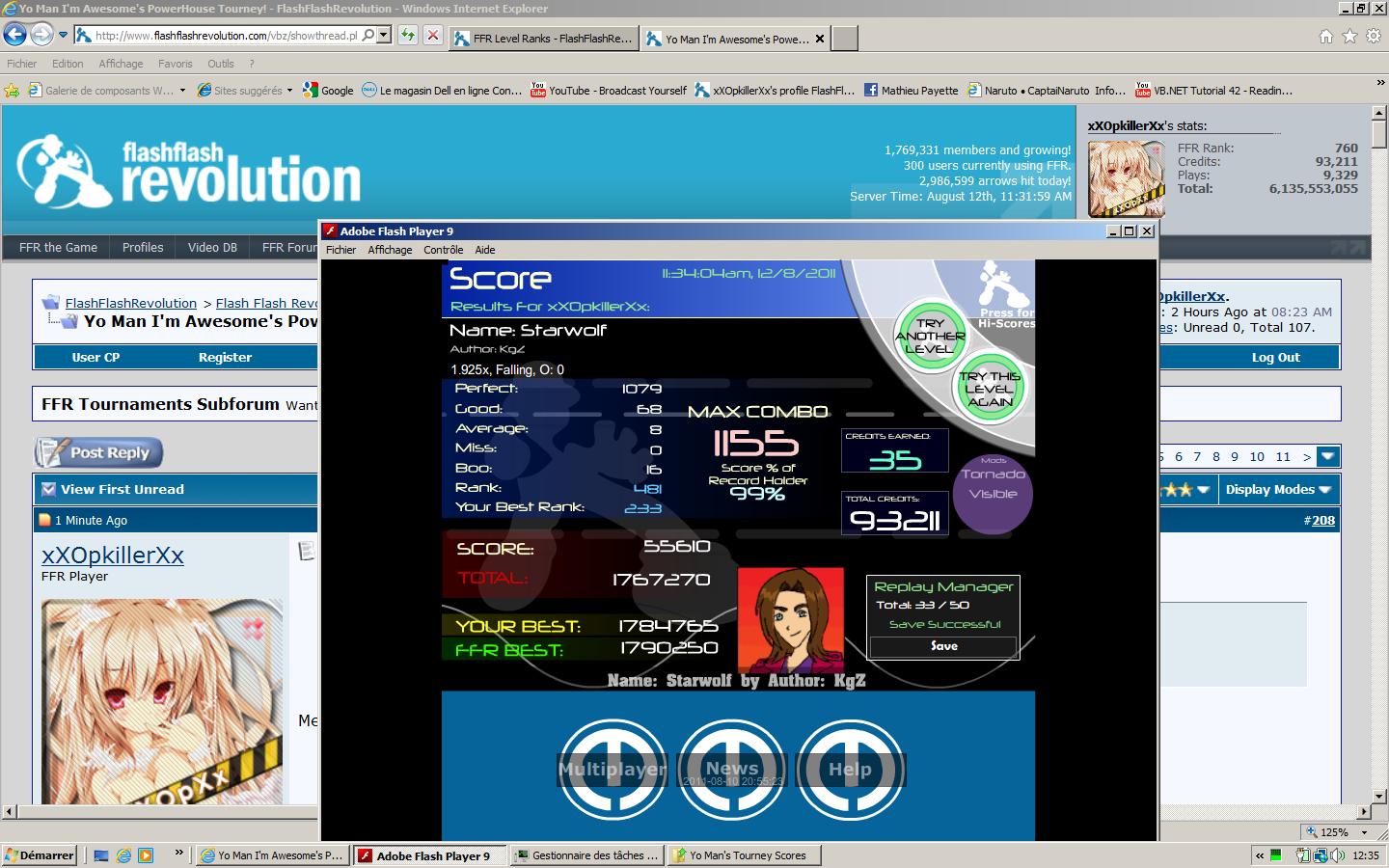Click the media player quick launch icon
This screenshot has height=868, width=1389.
[146, 855]
